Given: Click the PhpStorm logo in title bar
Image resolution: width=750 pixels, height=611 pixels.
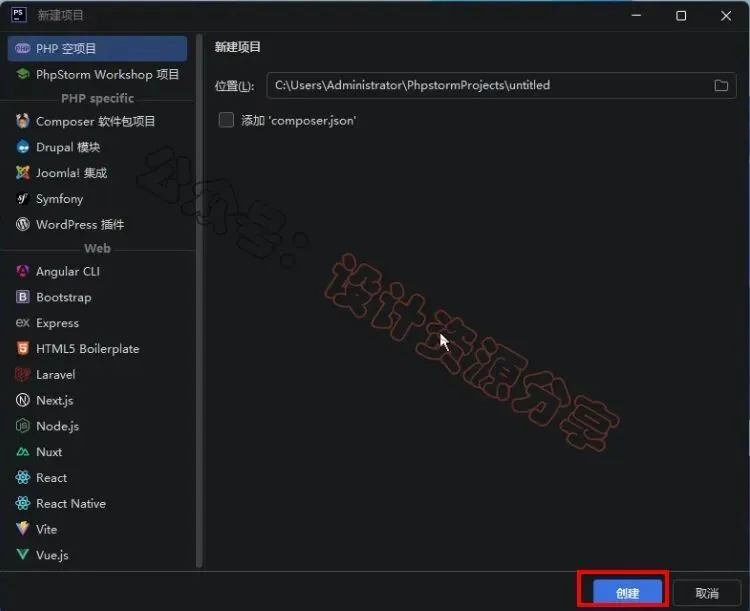Looking at the screenshot, I should pyautogui.click(x=18, y=15).
